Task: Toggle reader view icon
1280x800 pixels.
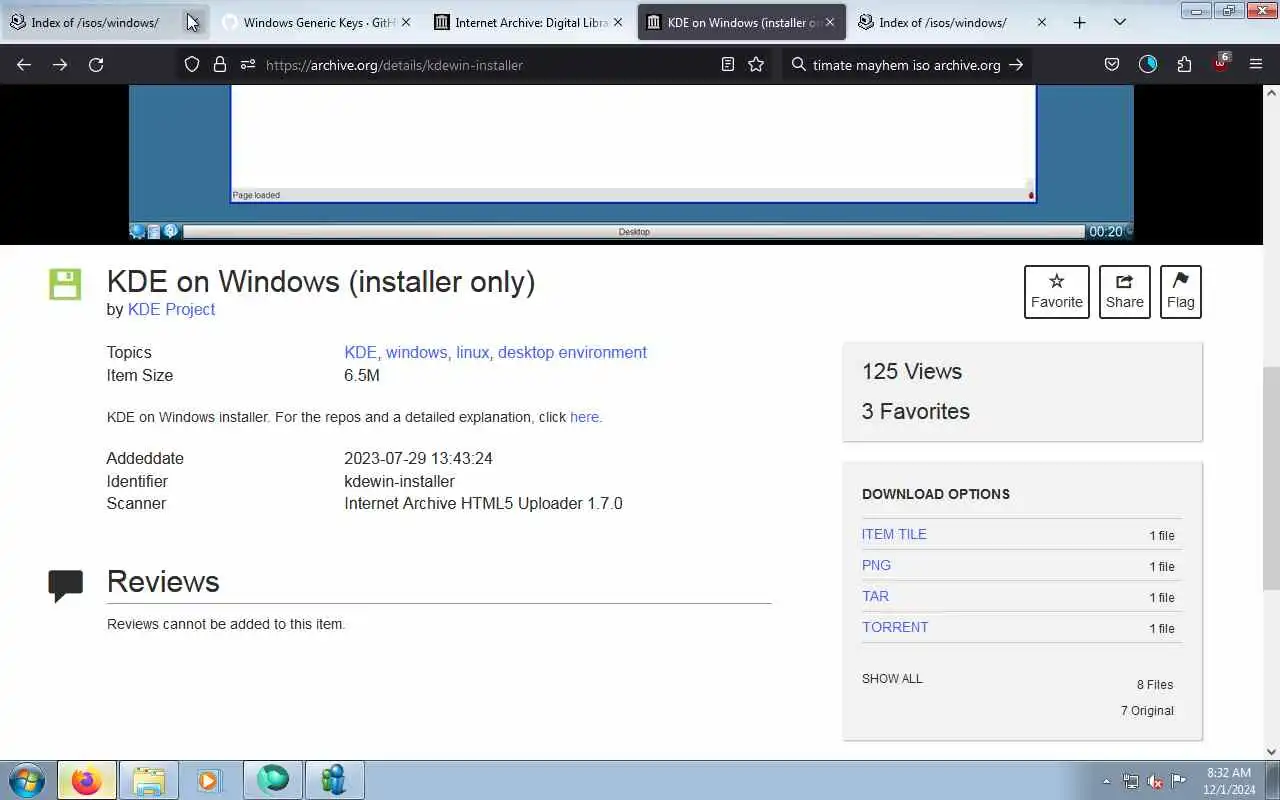Action: tap(728, 64)
